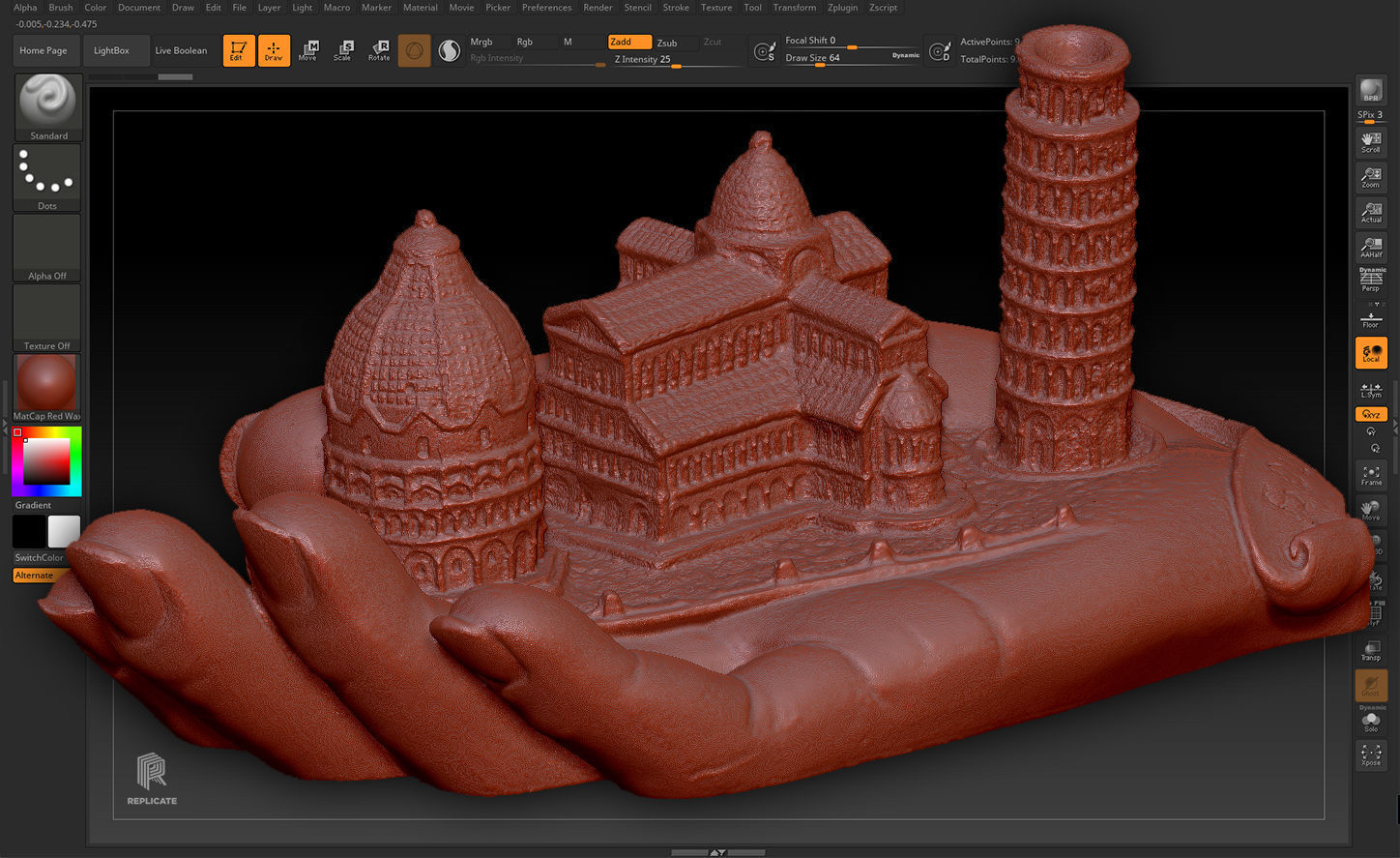Open the Dots stroke selector
Screen dimensions: 1400x858
(x=47, y=178)
